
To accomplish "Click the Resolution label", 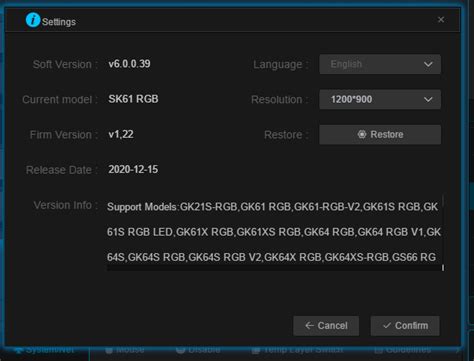I will coord(279,100).
